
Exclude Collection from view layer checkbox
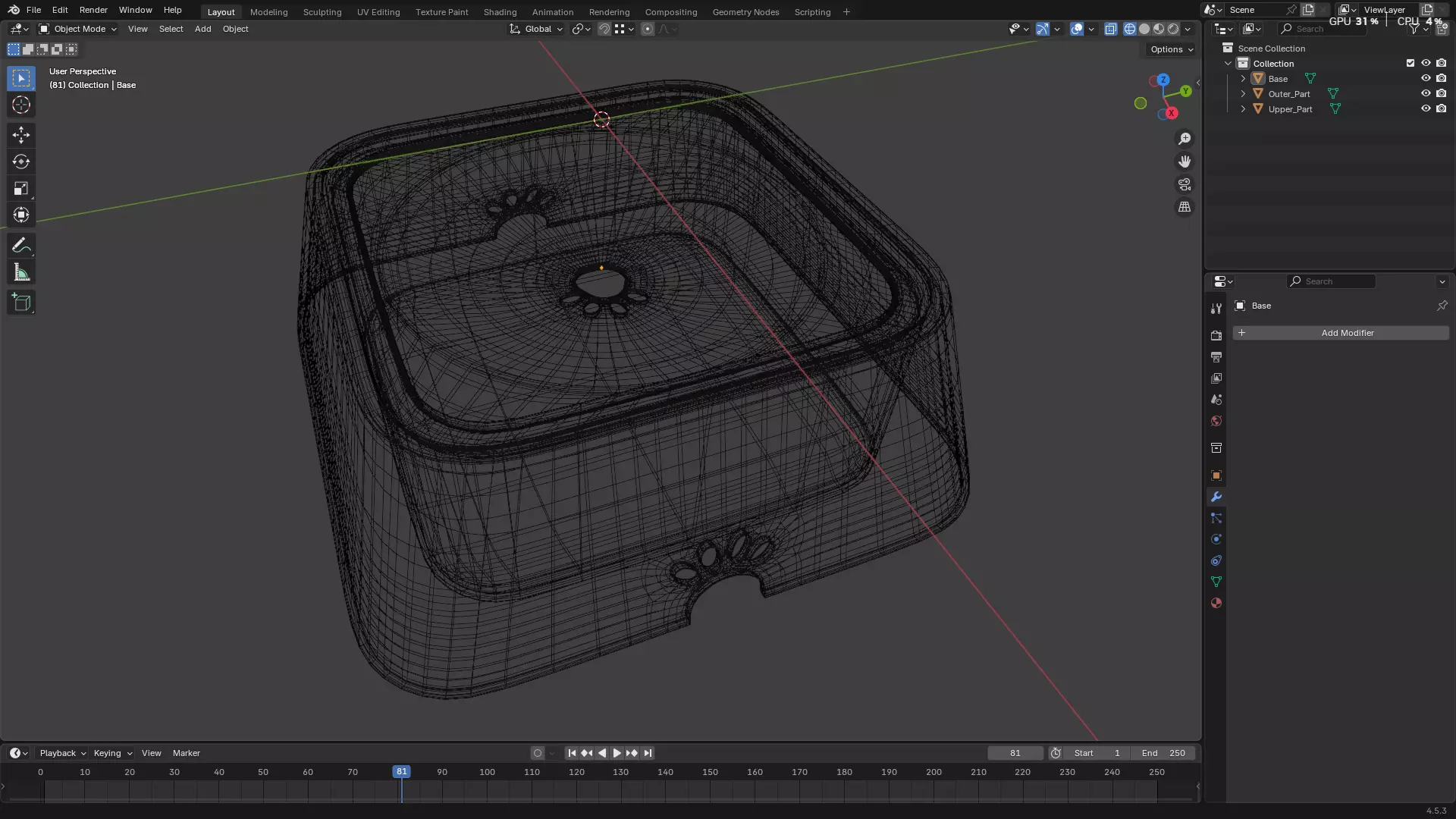pyautogui.click(x=1410, y=63)
